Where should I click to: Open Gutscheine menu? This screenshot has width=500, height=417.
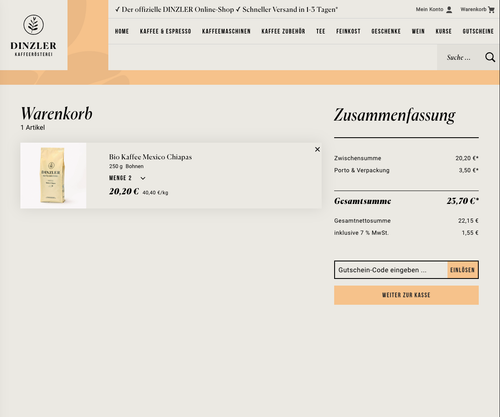click(x=478, y=31)
